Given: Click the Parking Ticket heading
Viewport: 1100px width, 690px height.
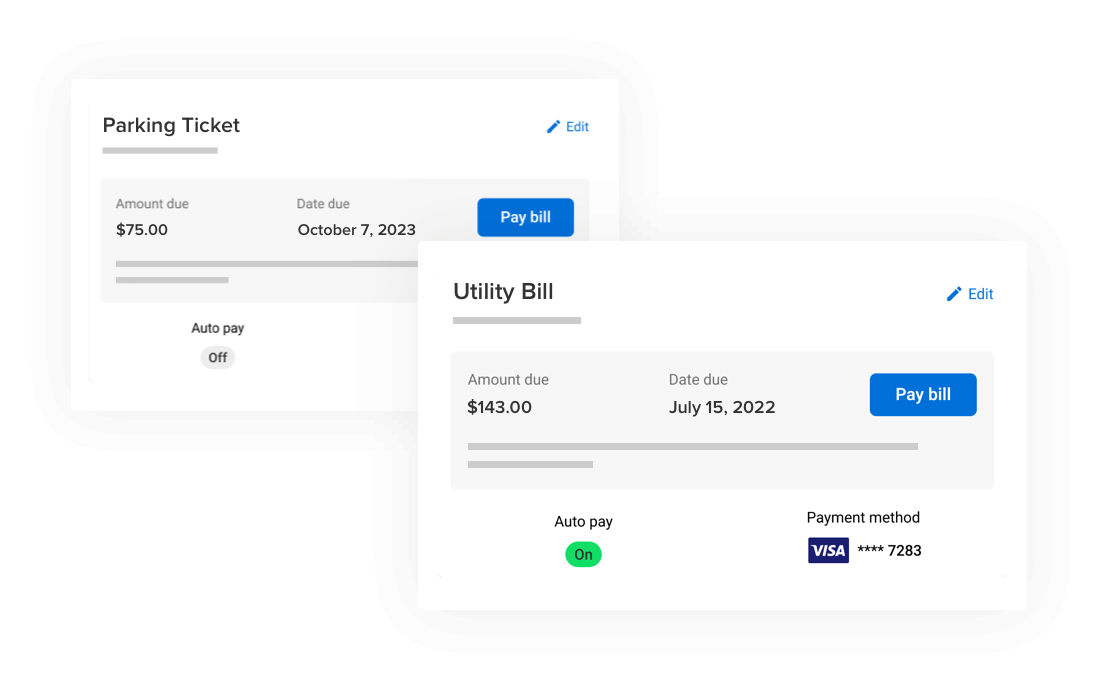Looking at the screenshot, I should [x=171, y=125].
